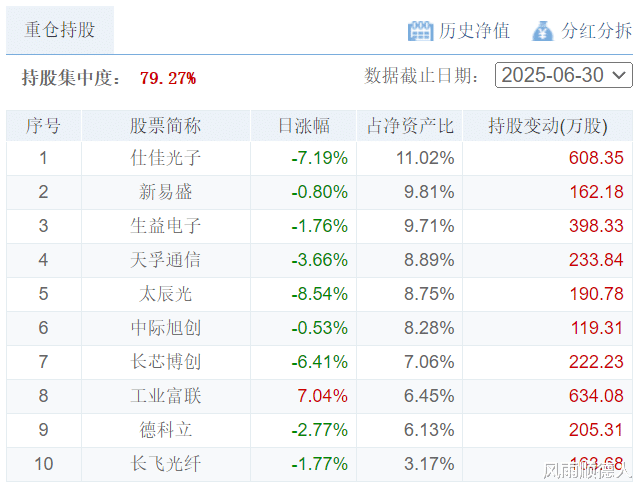Click daily change -0.80%
The height and width of the screenshot is (492, 642).
coord(319,192)
